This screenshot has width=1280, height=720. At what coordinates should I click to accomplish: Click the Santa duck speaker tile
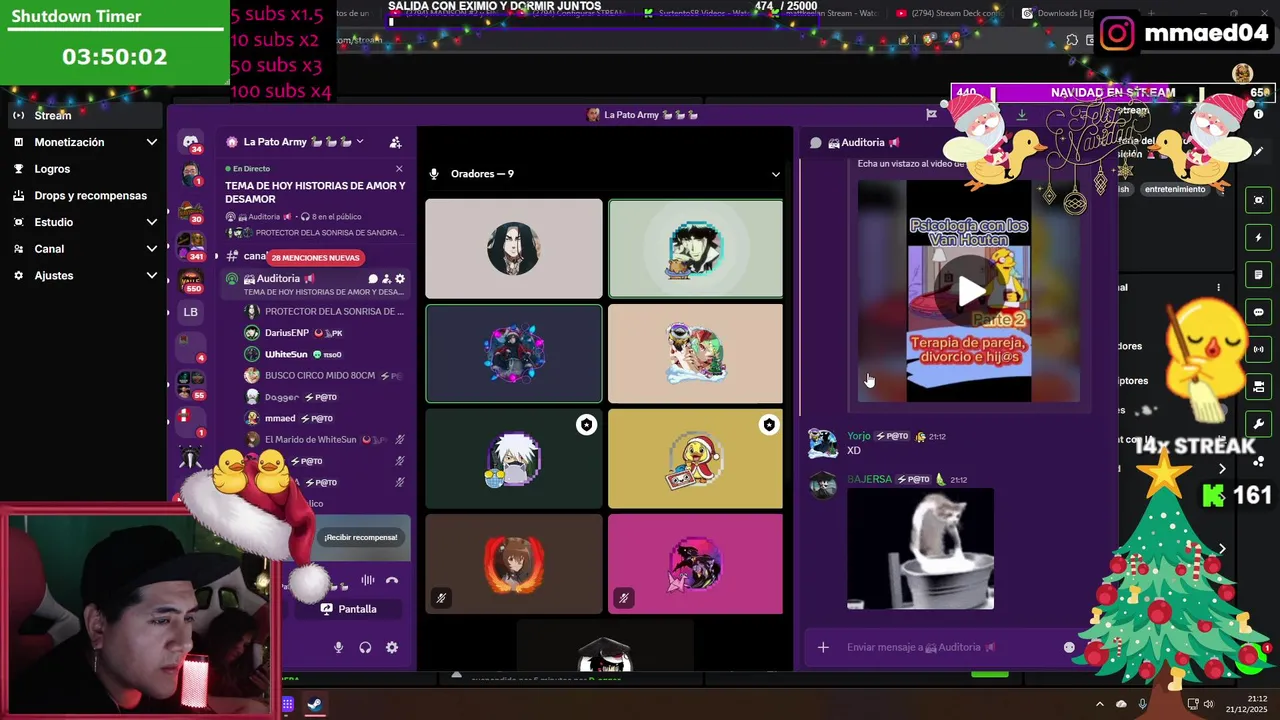695,459
